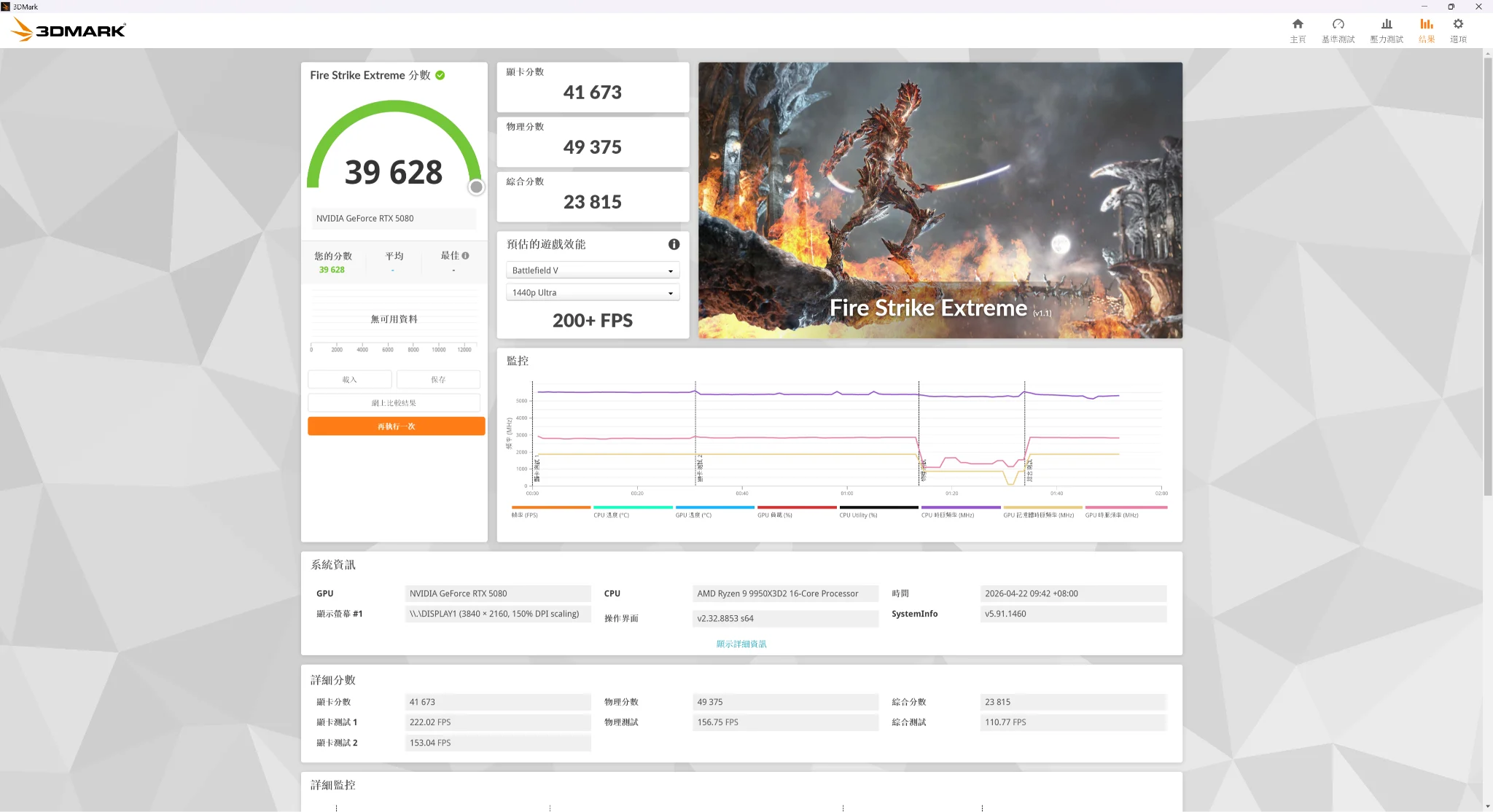This screenshot has height=812, width=1493.
Task: Click the Save (保存) button
Action: pos(438,380)
